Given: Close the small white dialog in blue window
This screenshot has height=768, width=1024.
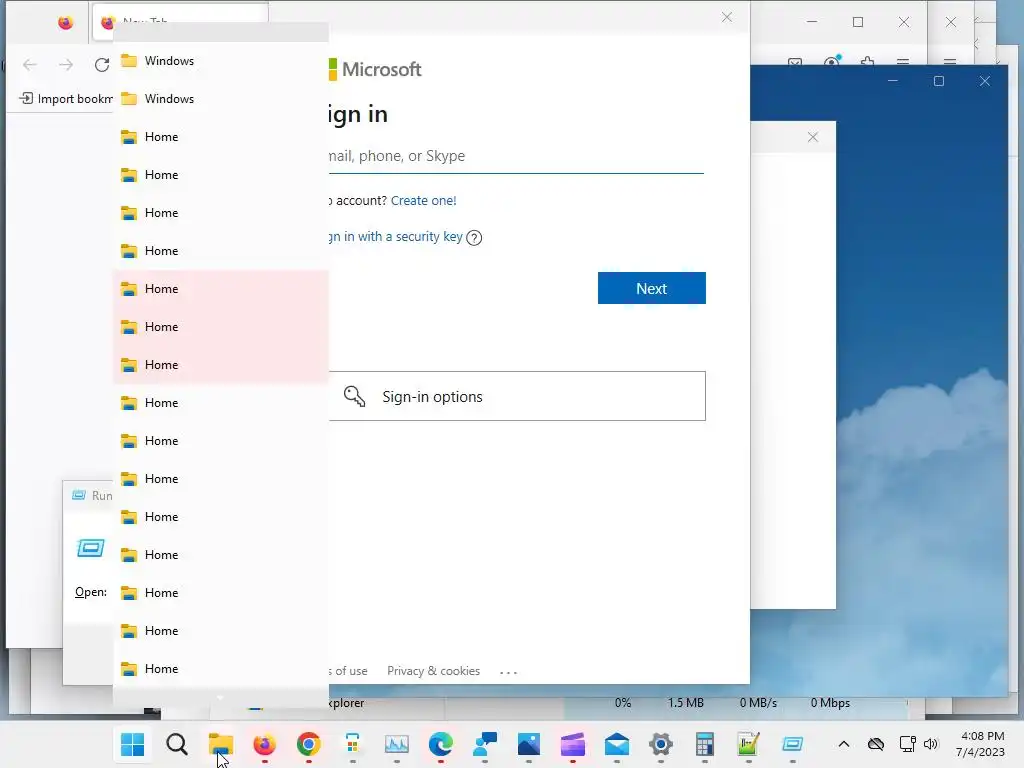Looking at the screenshot, I should coord(812,137).
